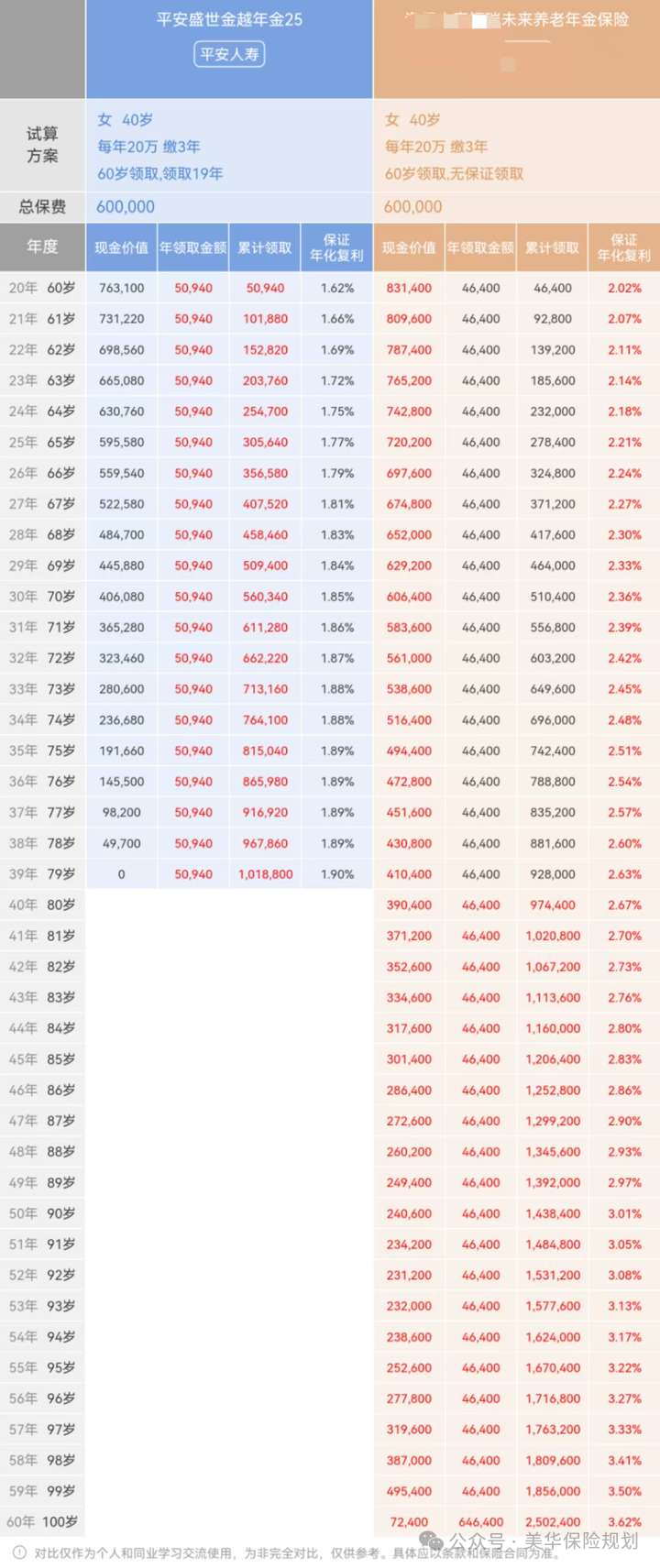Click the 年度 row header cell
Screen dimensions: 660x1568
[x=42, y=247]
